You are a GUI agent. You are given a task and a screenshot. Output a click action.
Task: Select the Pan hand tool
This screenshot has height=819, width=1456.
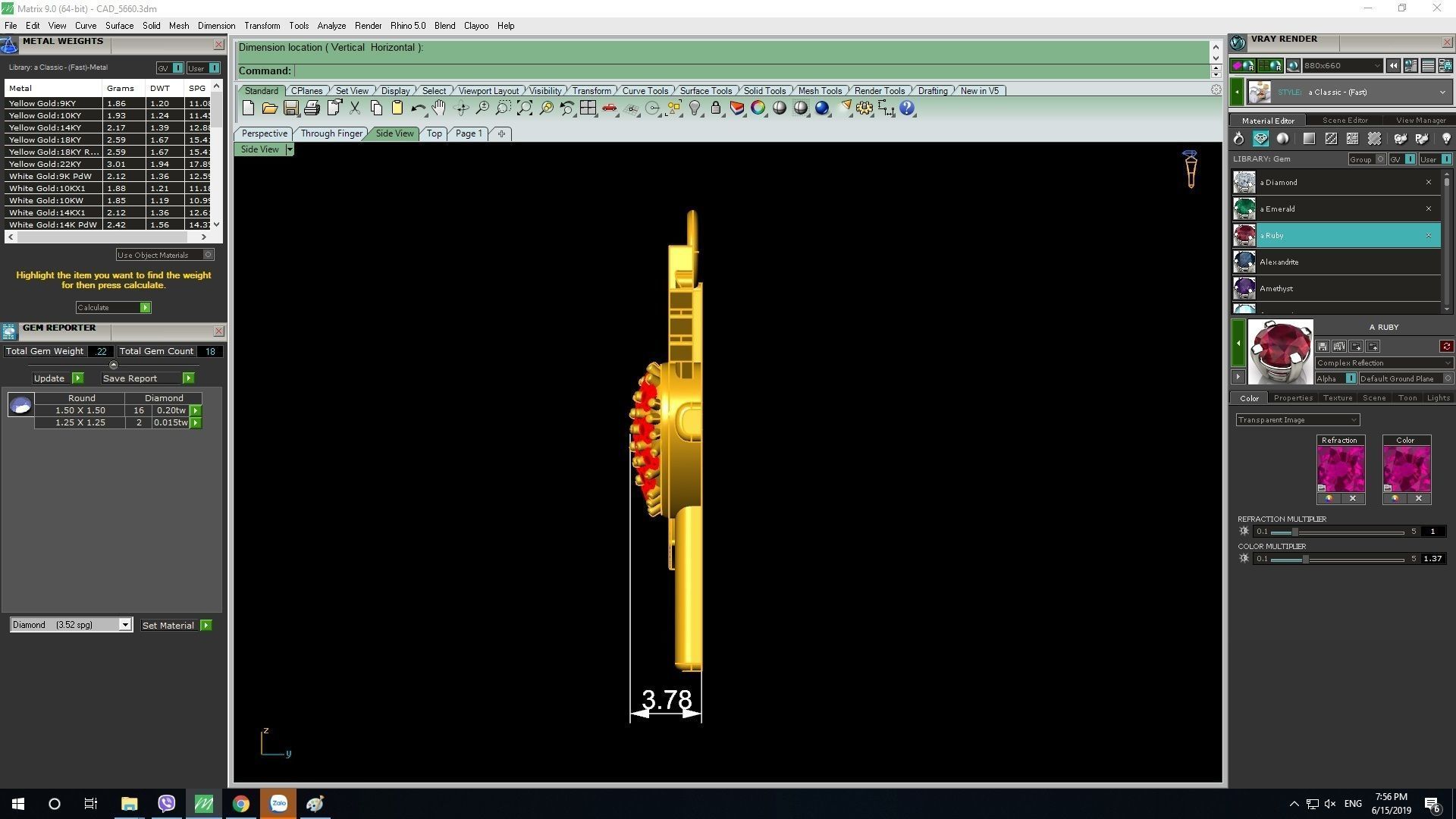click(x=439, y=108)
